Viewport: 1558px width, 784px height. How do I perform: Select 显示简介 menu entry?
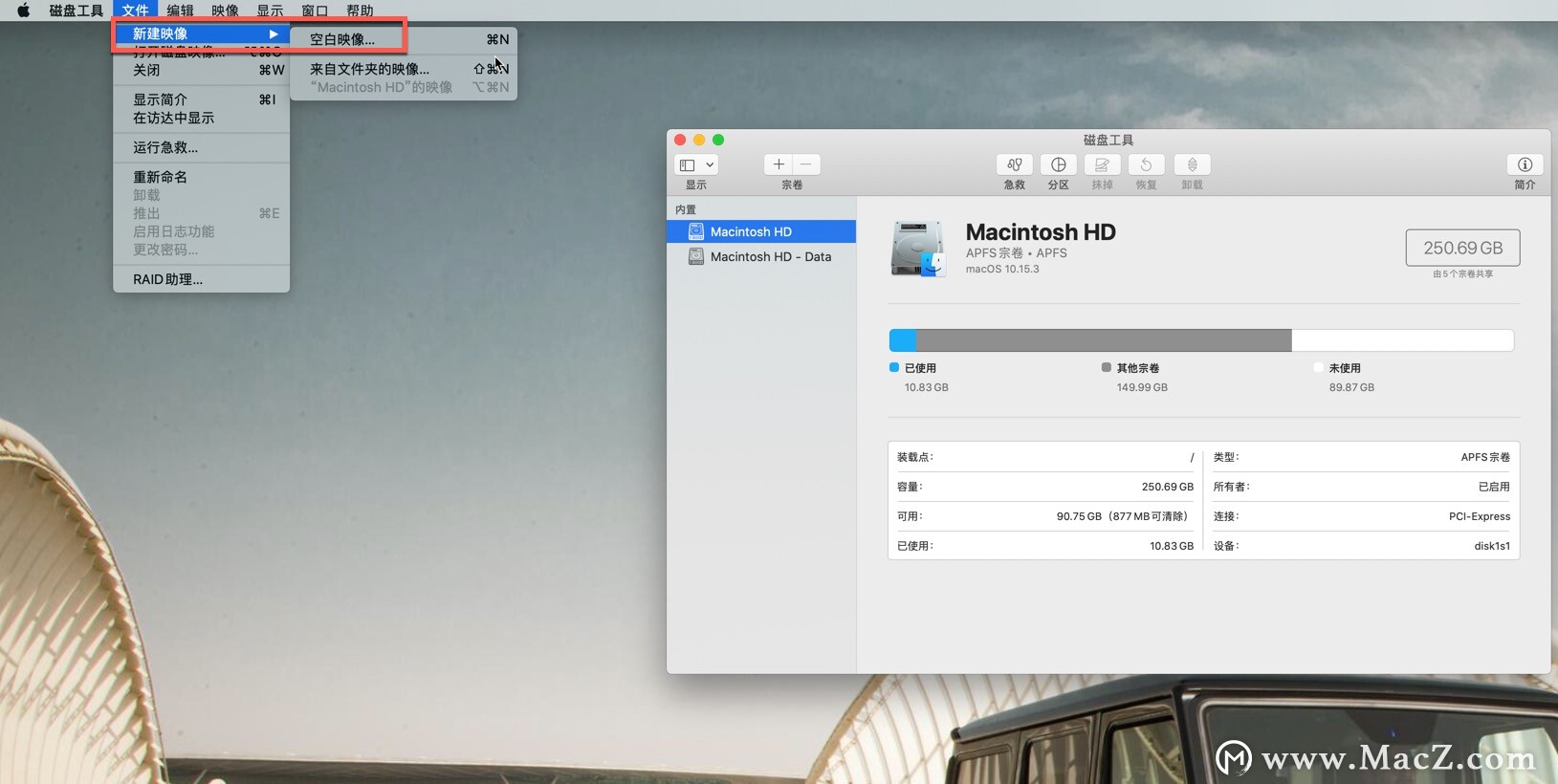[x=201, y=99]
